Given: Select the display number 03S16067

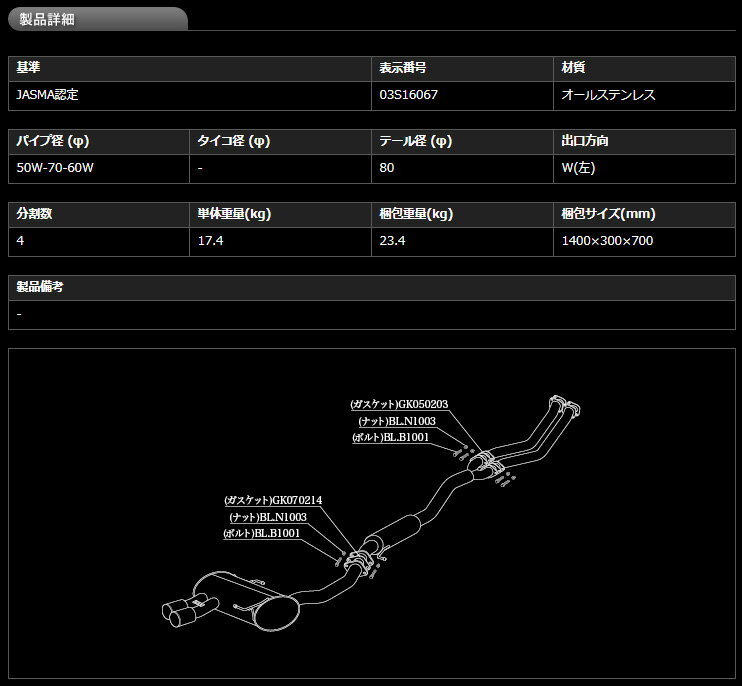Looking at the screenshot, I should tap(408, 95).
